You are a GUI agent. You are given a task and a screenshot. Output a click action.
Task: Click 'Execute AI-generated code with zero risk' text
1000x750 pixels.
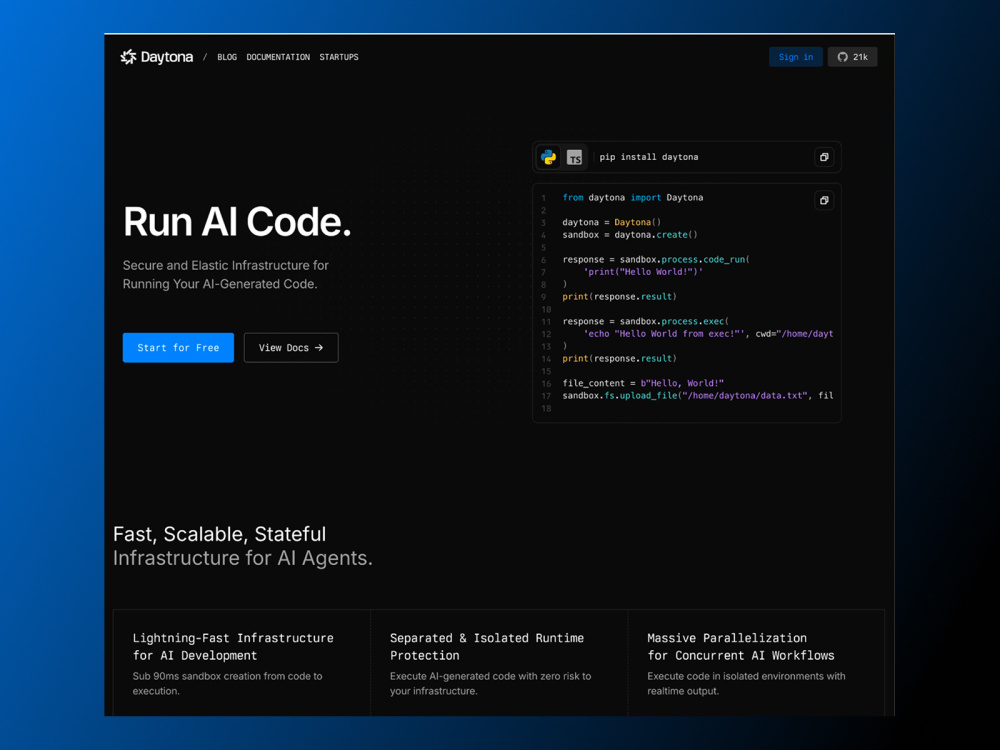tap(490, 684)
